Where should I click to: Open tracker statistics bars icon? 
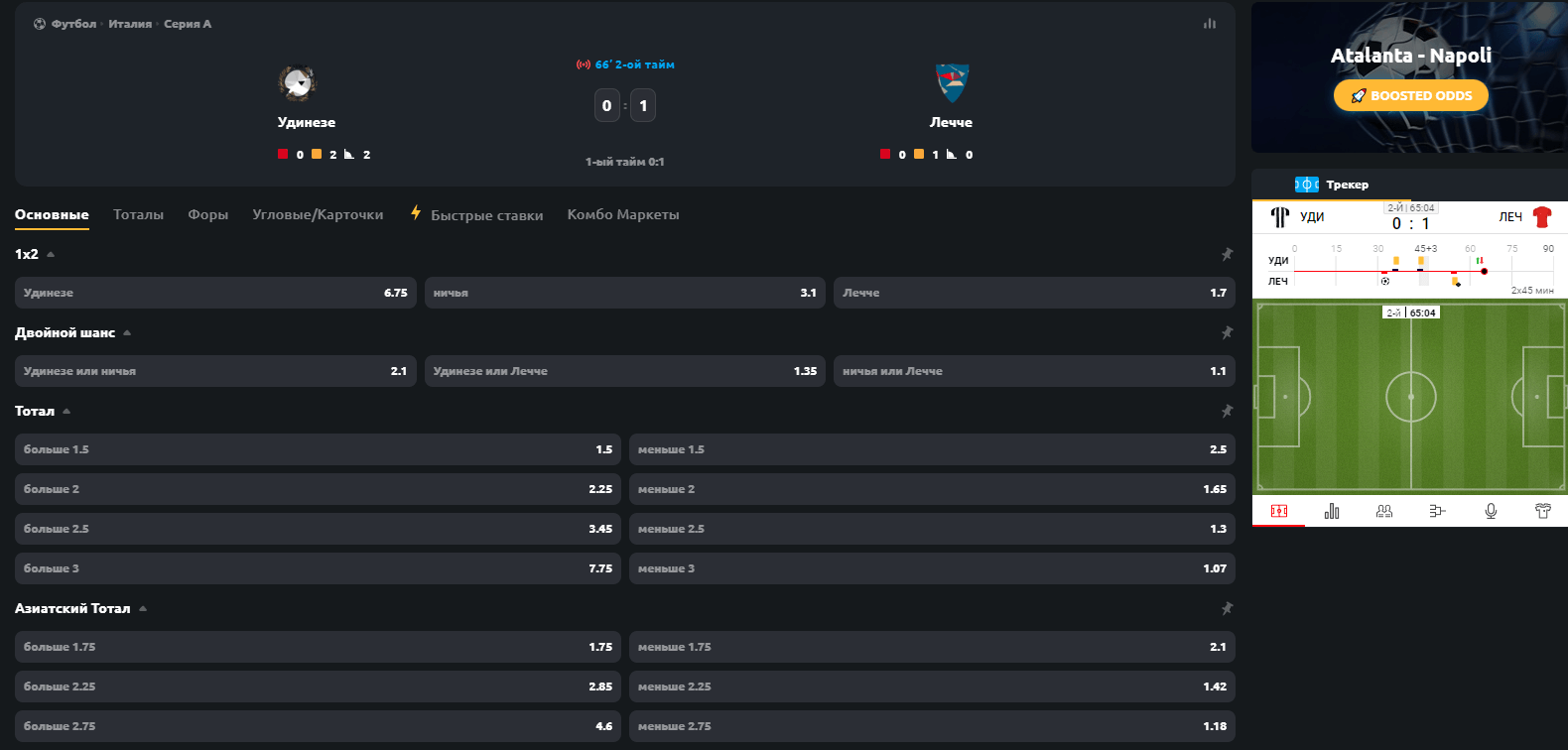click(x=1332, y=511)
